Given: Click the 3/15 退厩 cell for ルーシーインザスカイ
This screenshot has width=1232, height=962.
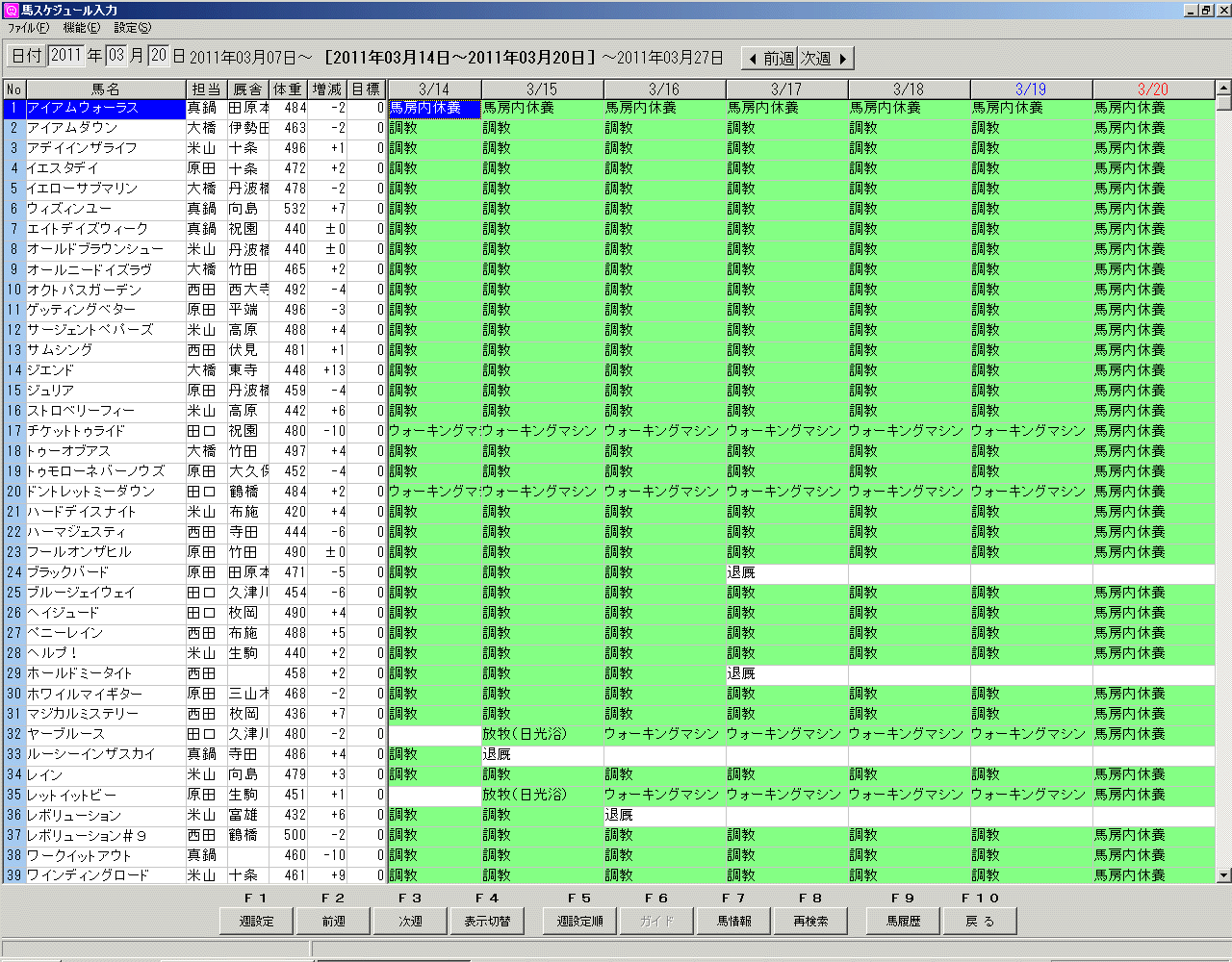Looking at the screenshot, I should coord(542,754).
